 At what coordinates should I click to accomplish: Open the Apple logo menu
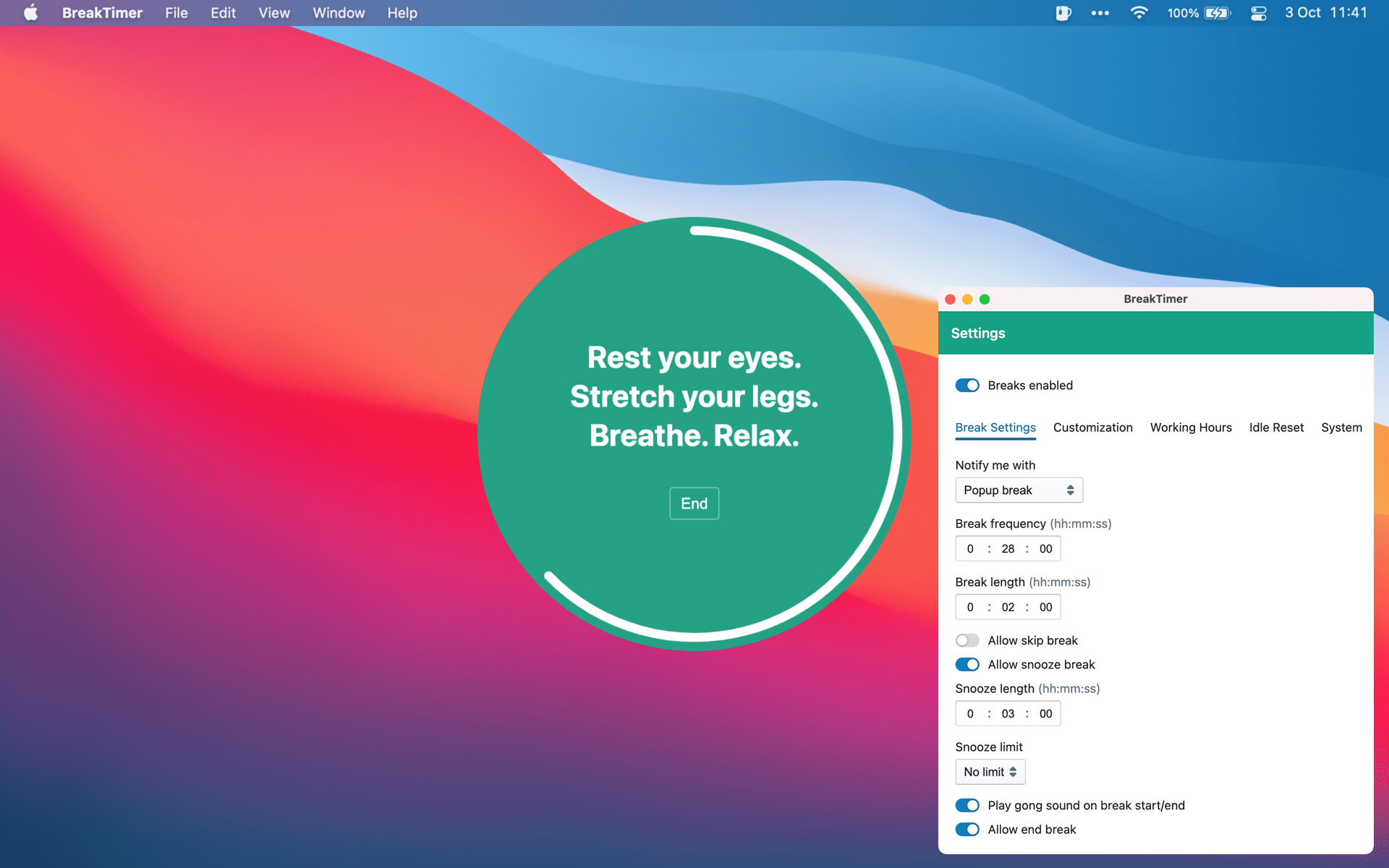pyautogui.click(x=30, y=13)
